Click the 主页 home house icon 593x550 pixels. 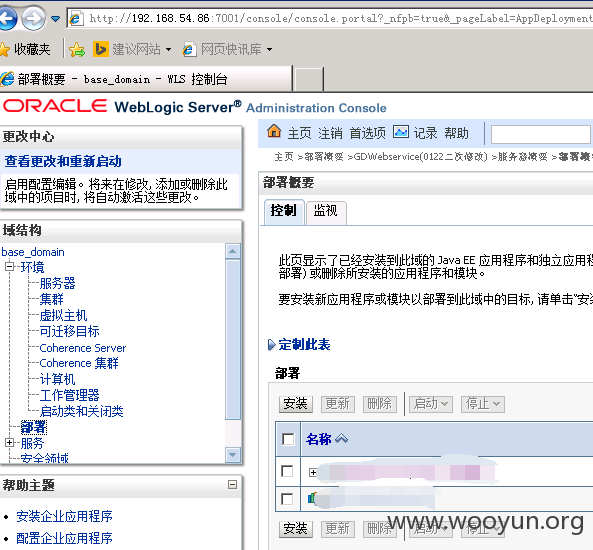(274, 132)
